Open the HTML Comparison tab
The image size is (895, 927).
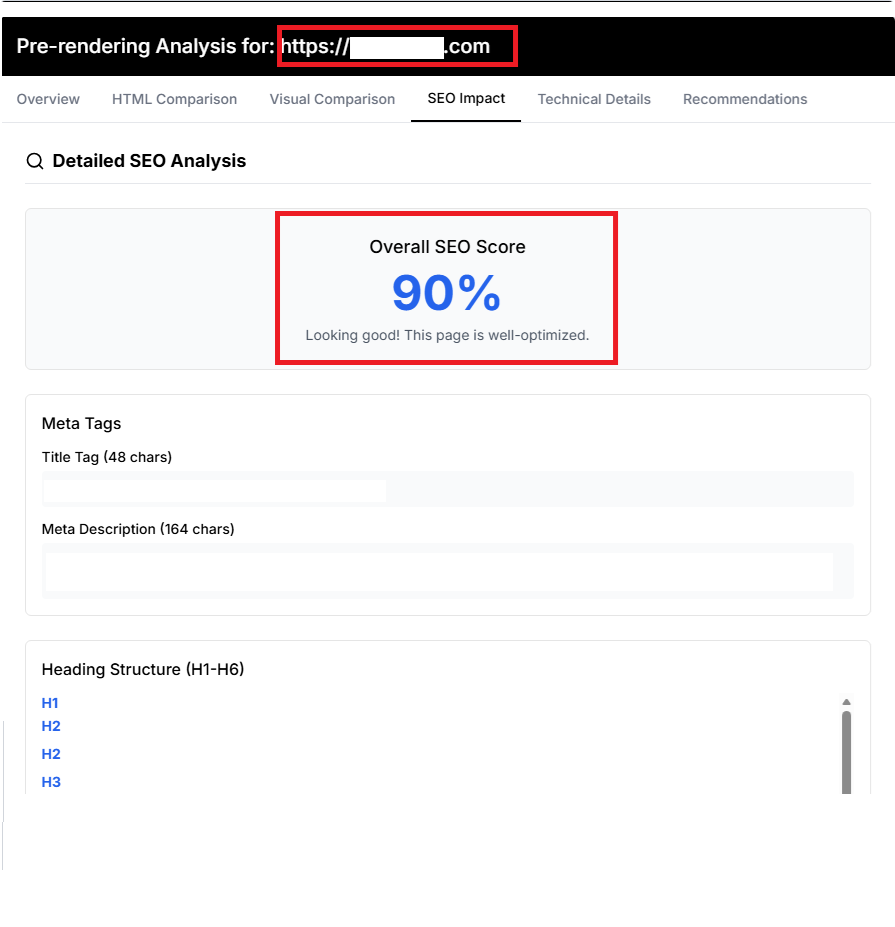point(174,99)
